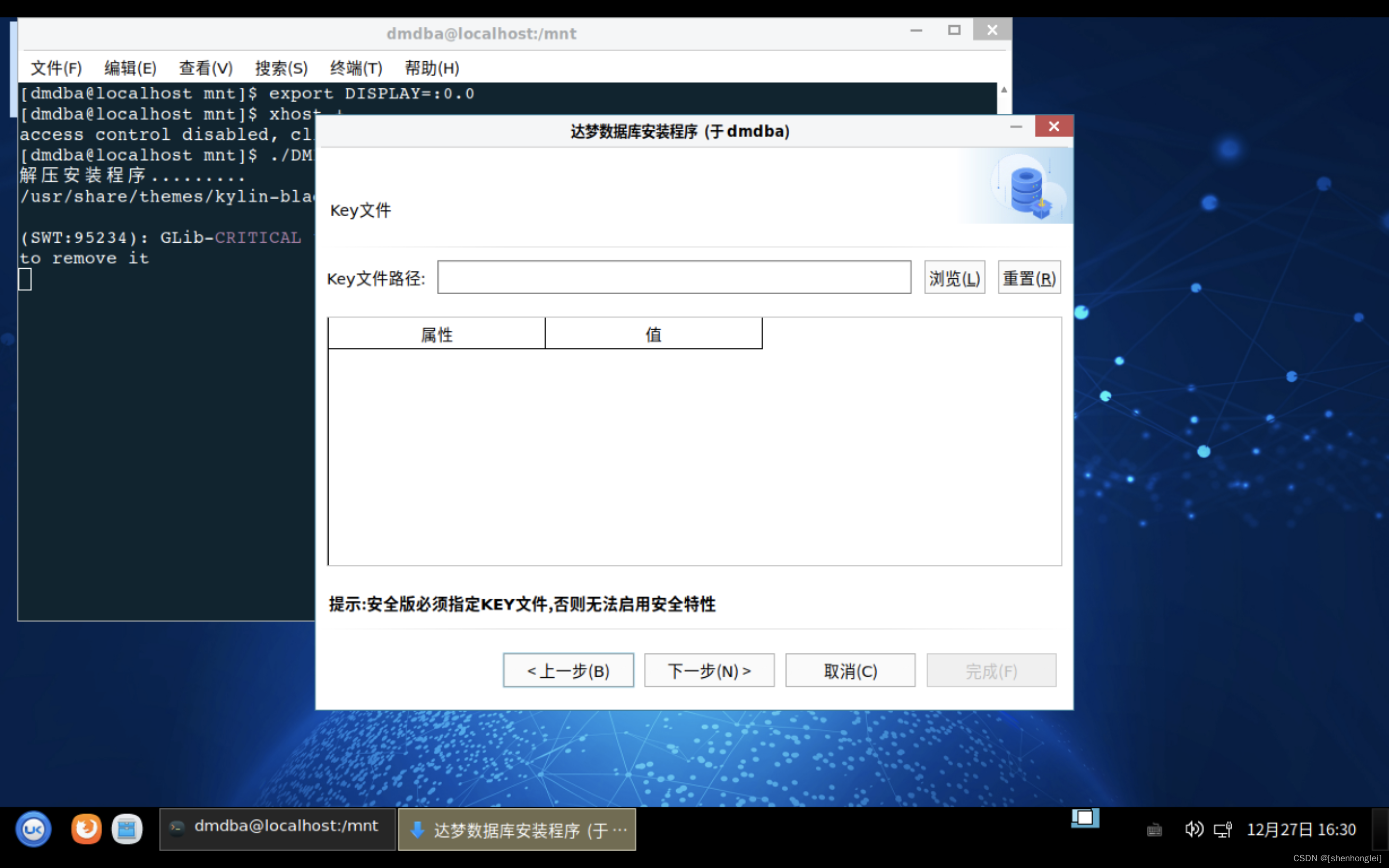Open the 编辑(E) menu in terminal

(x=130, y=68)
